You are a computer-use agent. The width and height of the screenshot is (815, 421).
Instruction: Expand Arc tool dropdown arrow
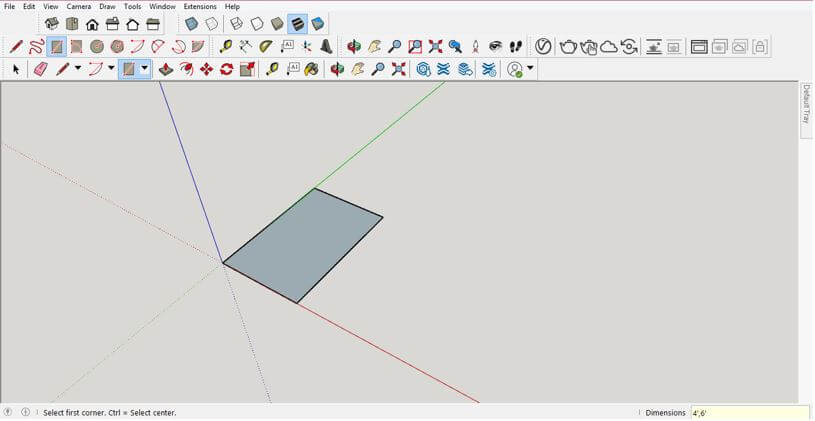pyautogui.click(x=111, y=68)
